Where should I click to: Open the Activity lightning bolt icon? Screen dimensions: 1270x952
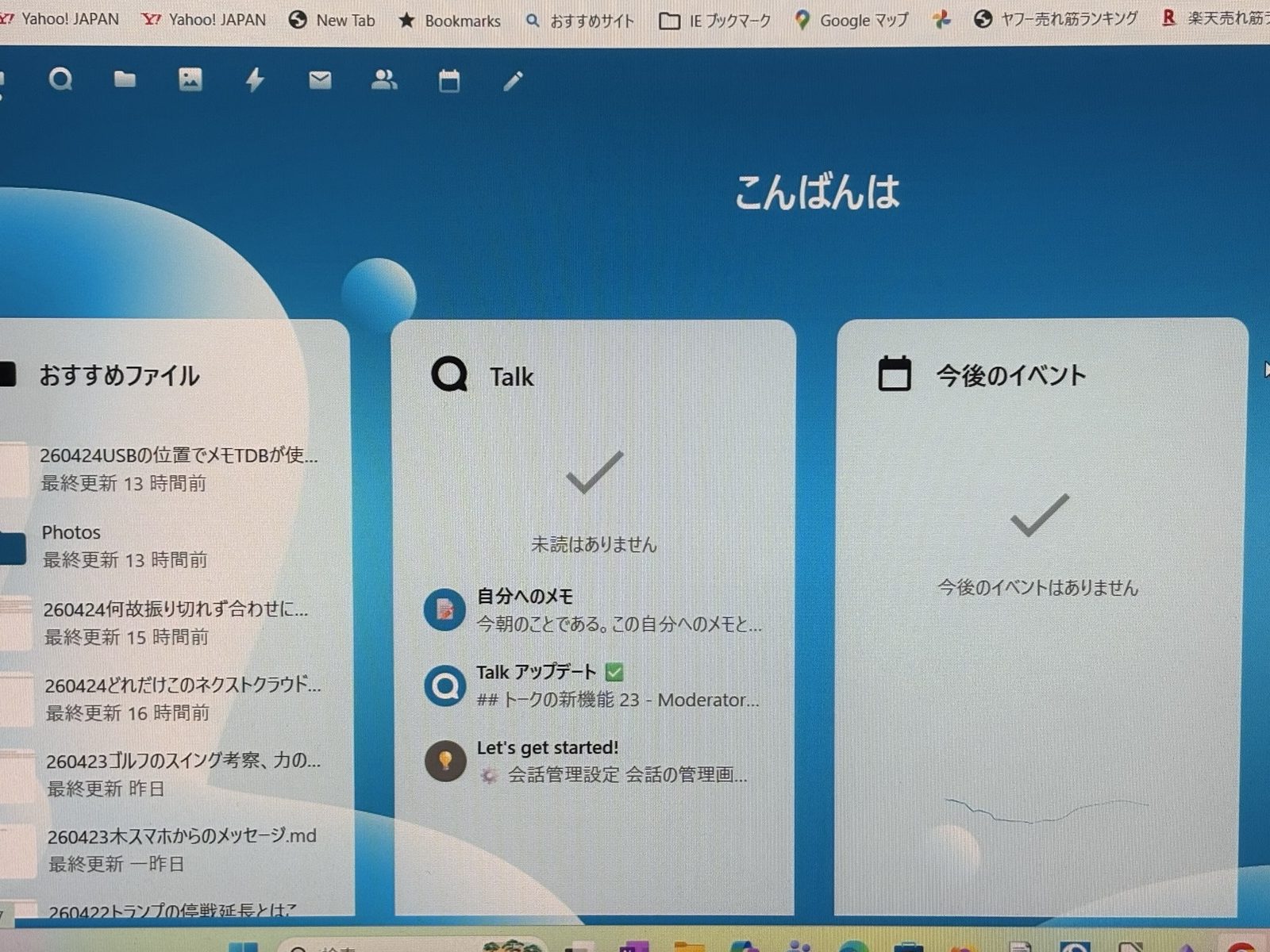coord(255,79)
